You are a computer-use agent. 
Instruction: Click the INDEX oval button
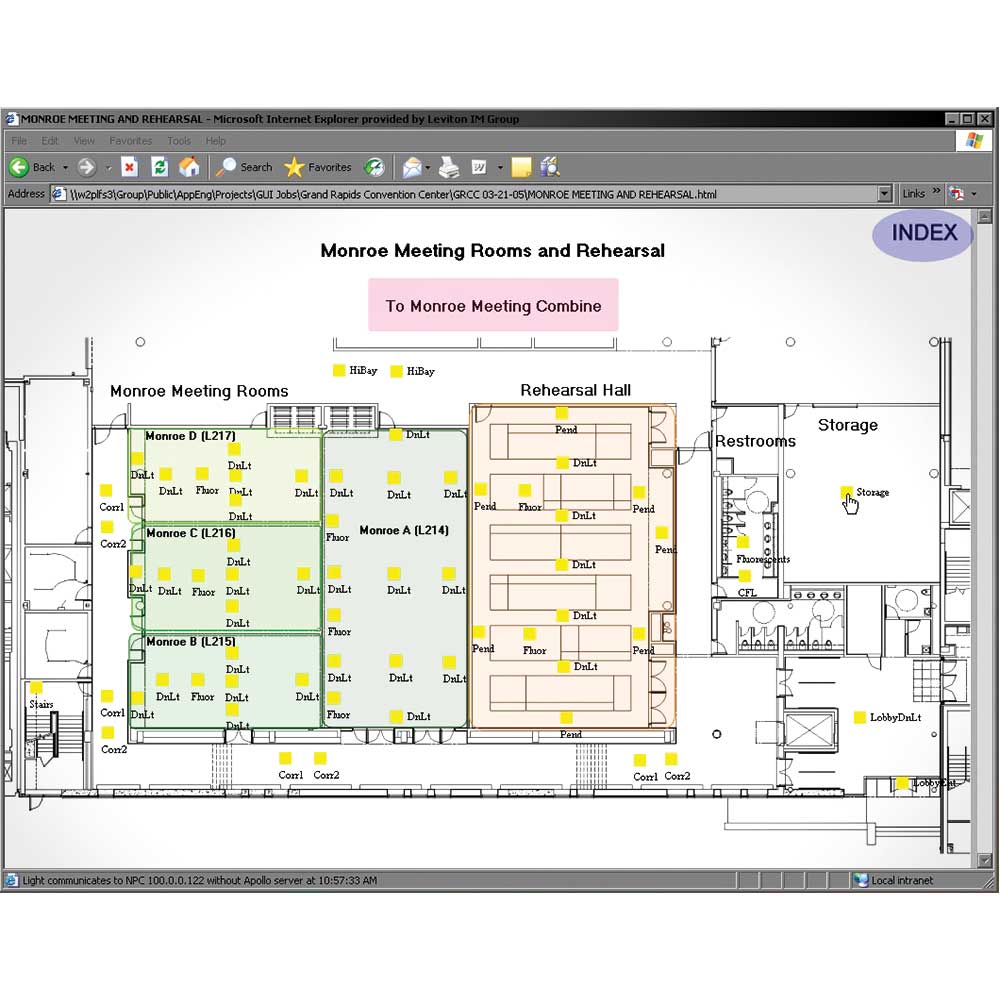point(921,235)
